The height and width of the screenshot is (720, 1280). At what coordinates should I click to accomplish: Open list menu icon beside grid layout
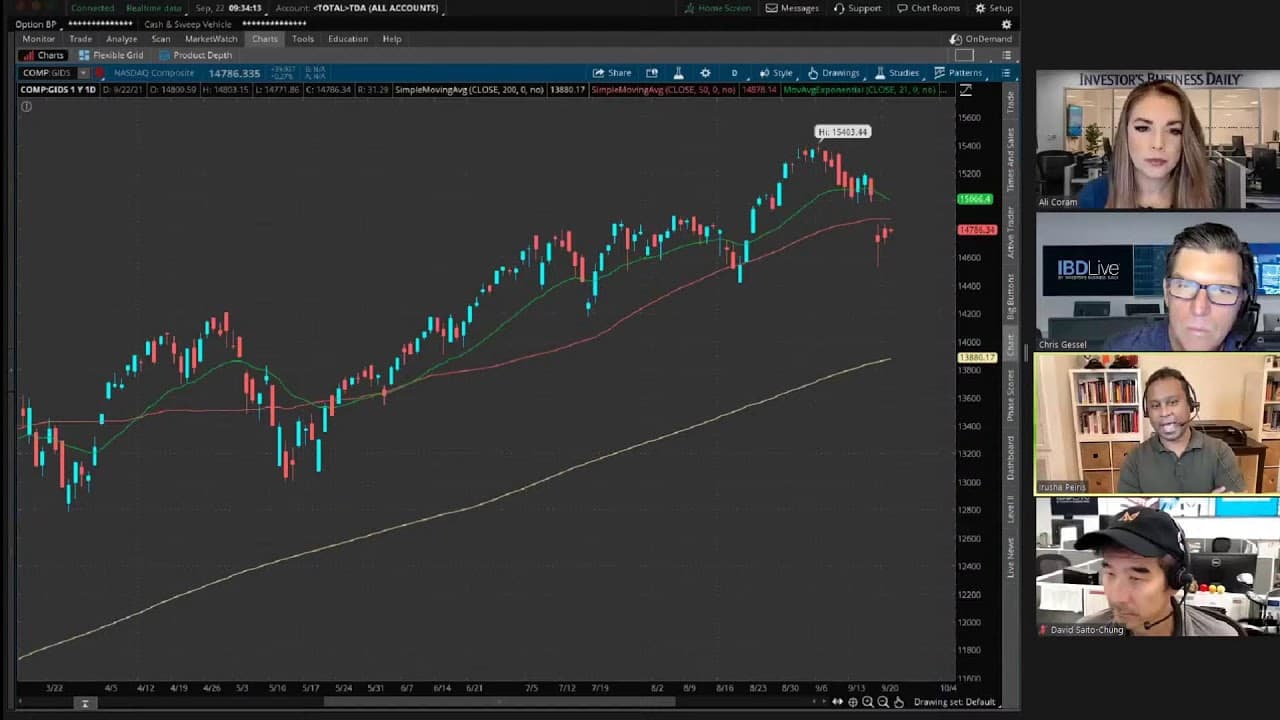pyautogui.click(x=1007, y=55)
